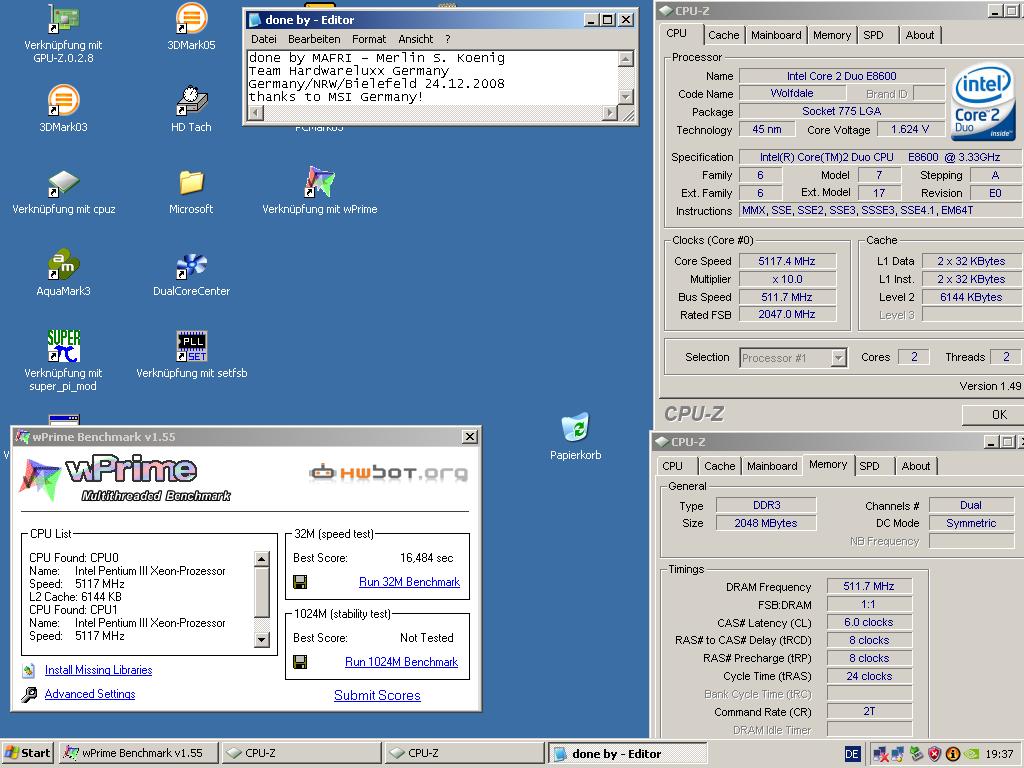Image resolution: width=1024 pixels, height=768 pixels.
Task: Open the Microsoft folder on desktop
Action: pyautogui.click(x=191, y=192)
